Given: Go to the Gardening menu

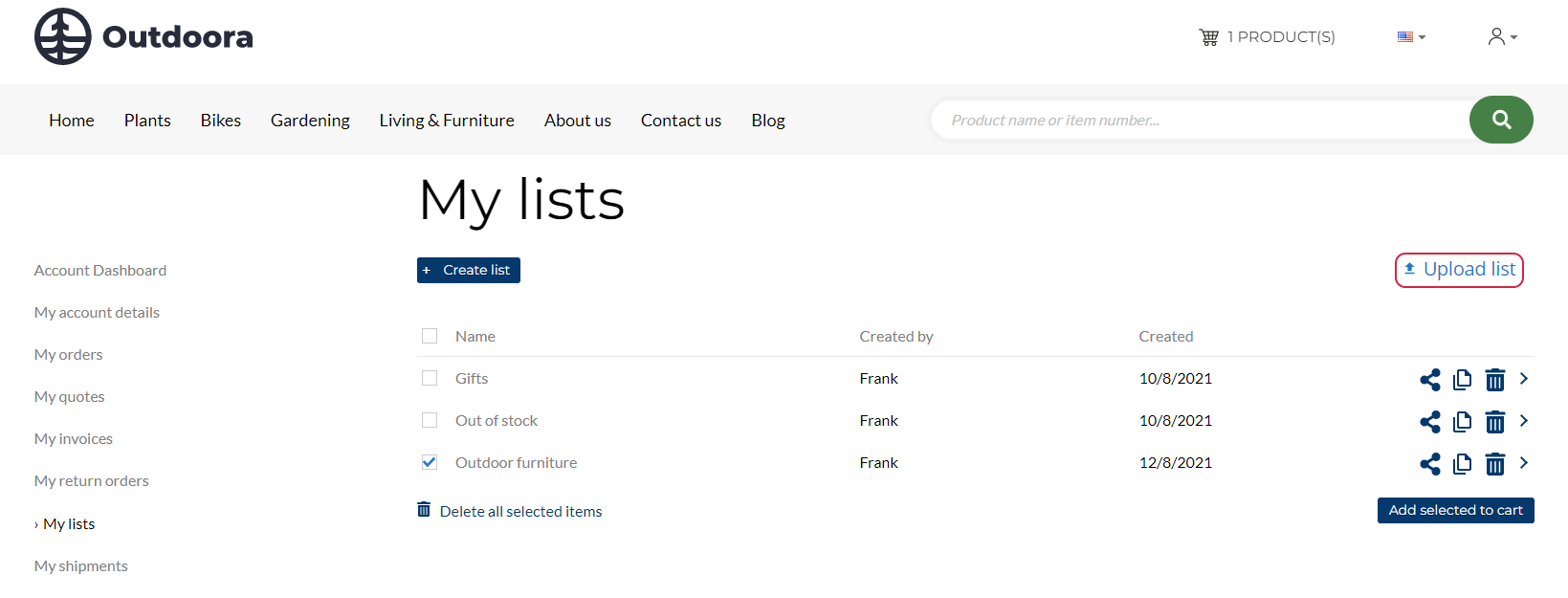Looking at the screenshot, I should [310, 121].
